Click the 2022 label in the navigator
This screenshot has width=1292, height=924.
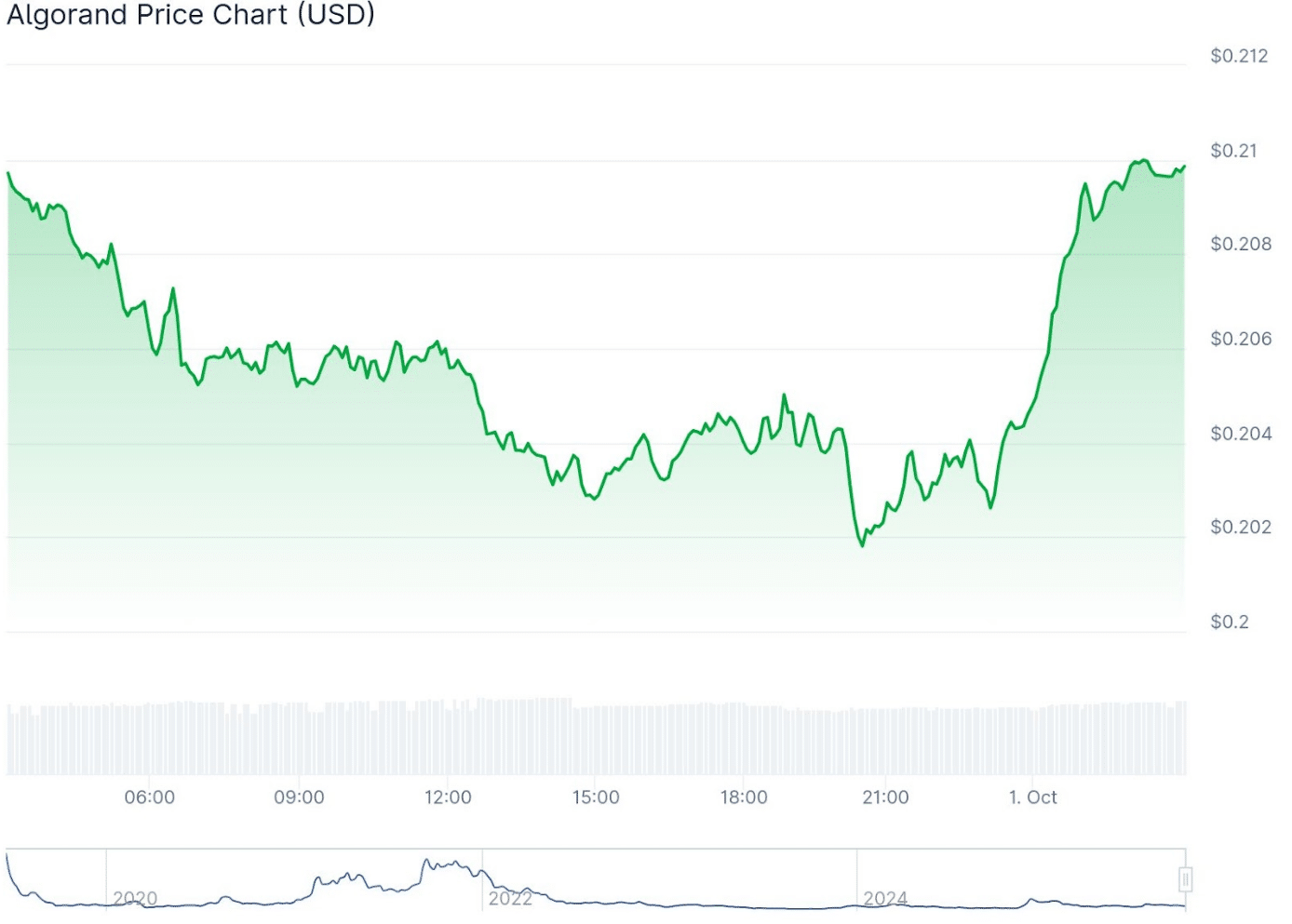point(510,898)
